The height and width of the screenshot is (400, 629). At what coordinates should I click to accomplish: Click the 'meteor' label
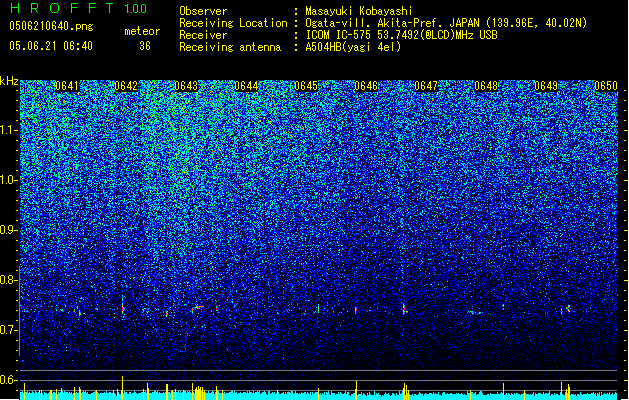click(x=142, y=31)
